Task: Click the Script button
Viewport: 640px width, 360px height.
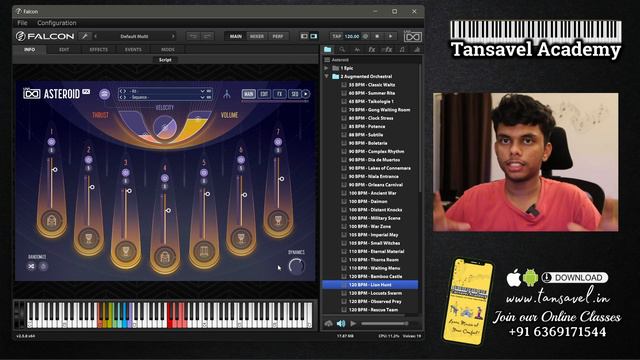Action: 165,60
